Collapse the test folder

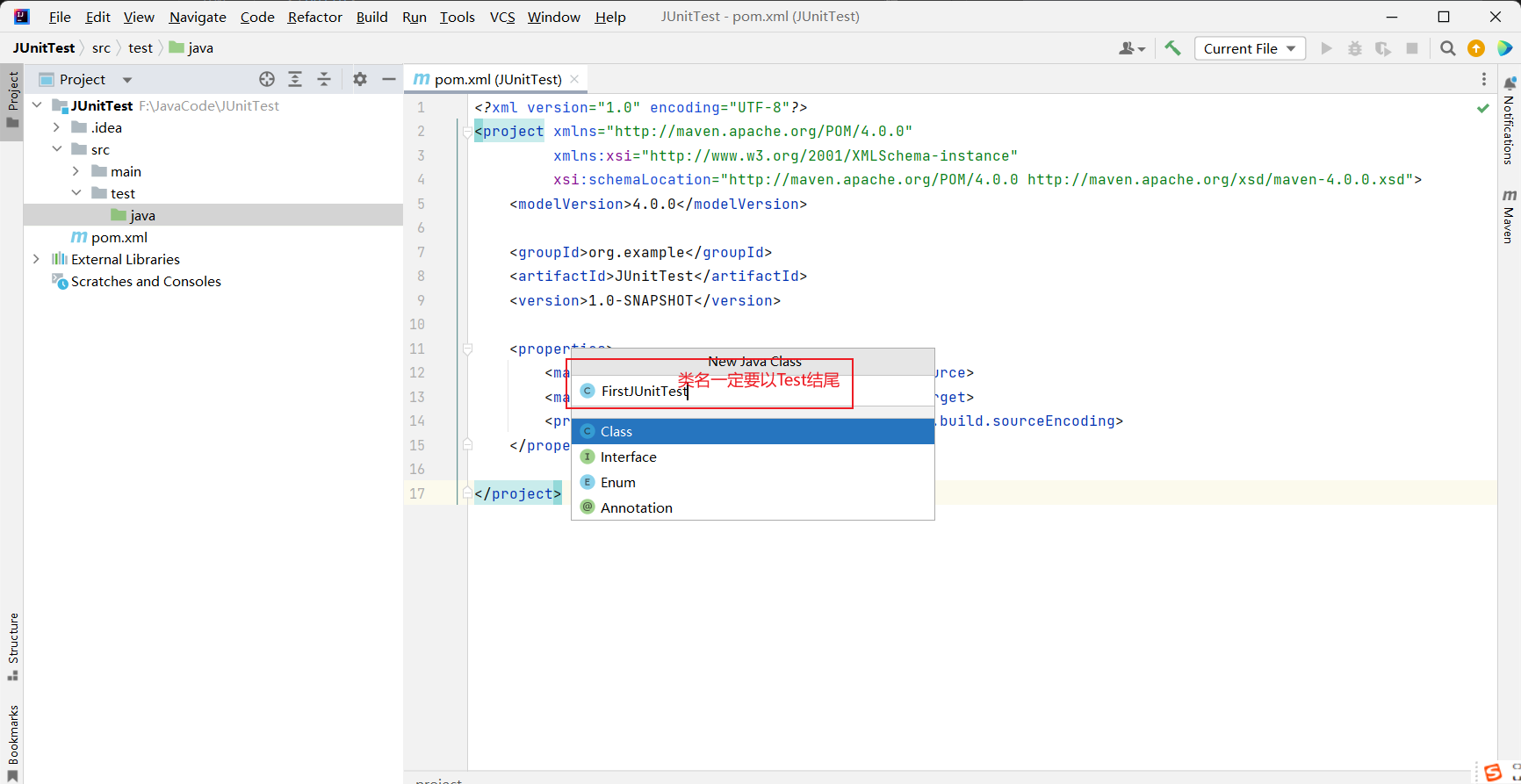(76, 193)
